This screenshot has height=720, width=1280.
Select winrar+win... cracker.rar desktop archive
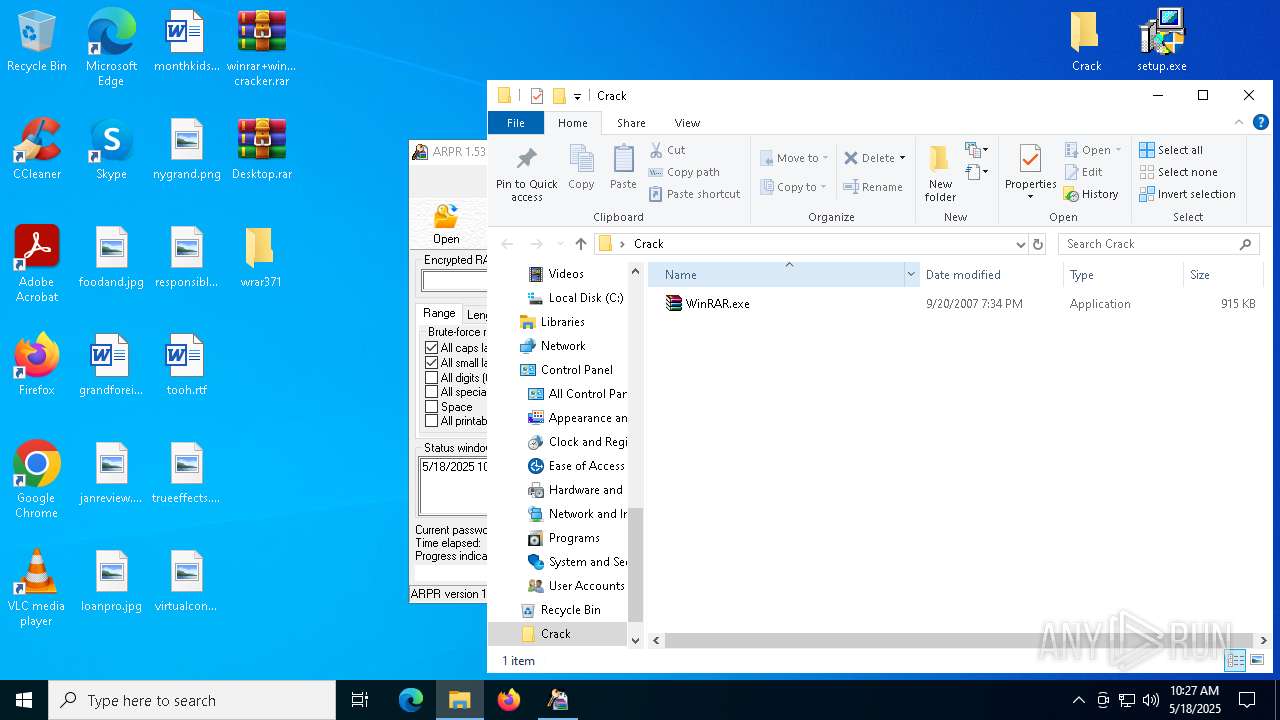(262, 48)
